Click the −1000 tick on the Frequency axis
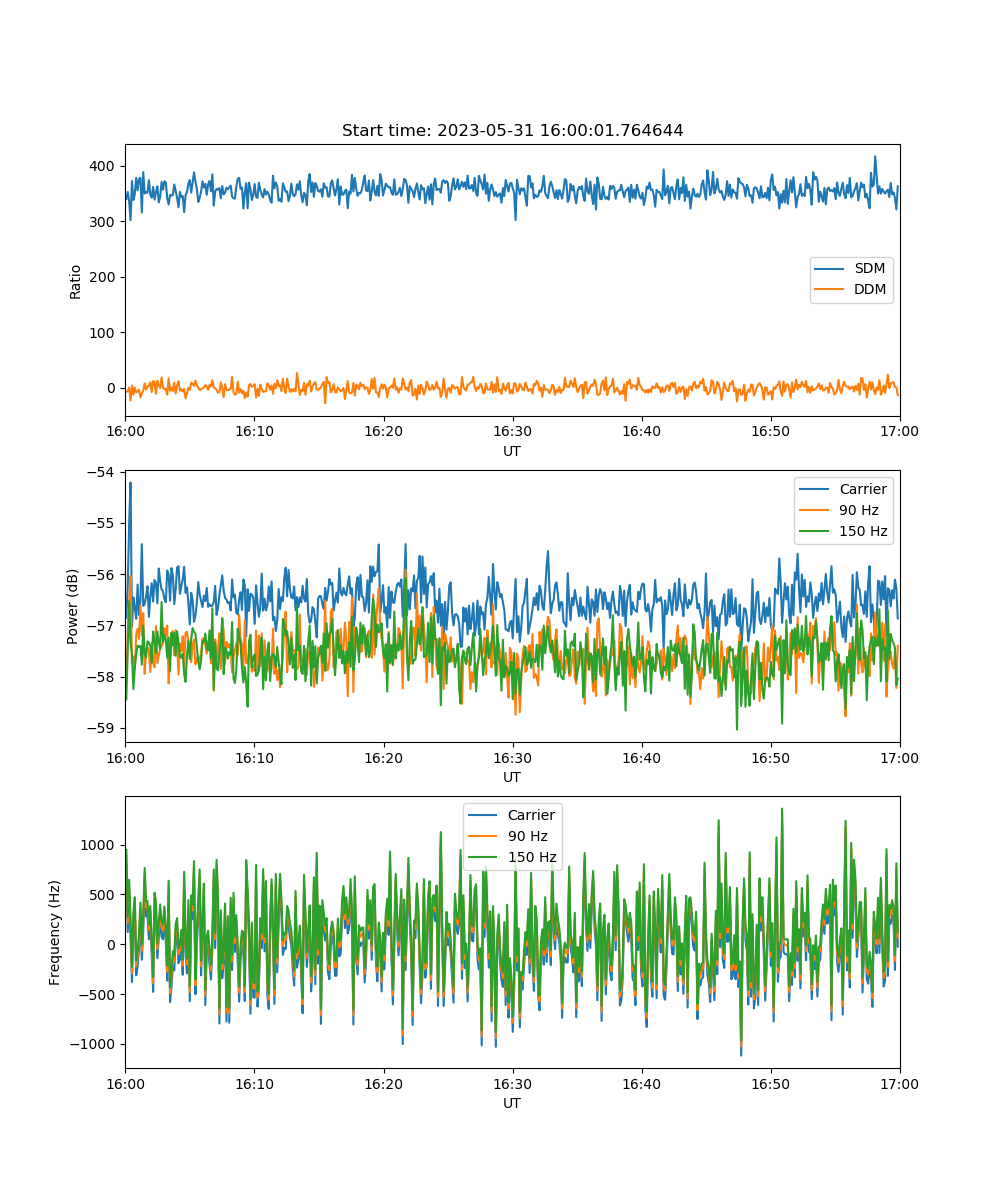 (x=92, y=1044)
